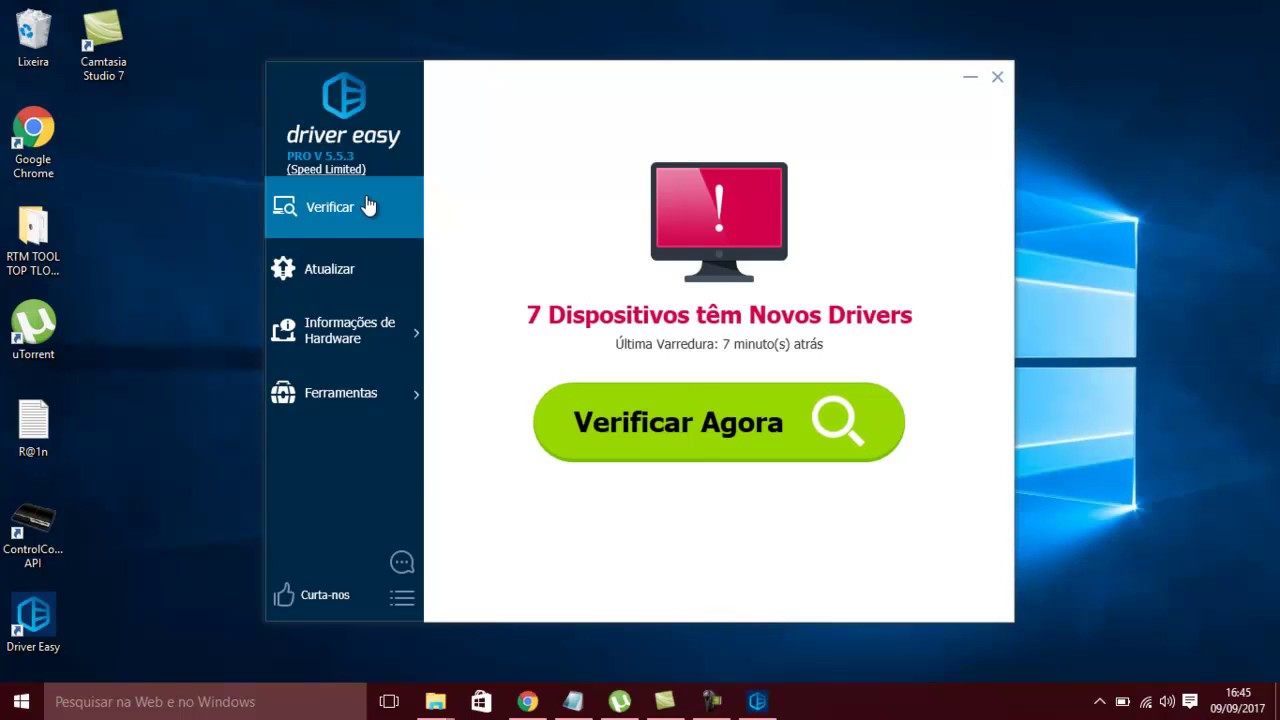Viewport: 1280px width, 720px height.
Task: Open Task View on the taskbar
Action: pyautogui.click(x=389, y=701)
